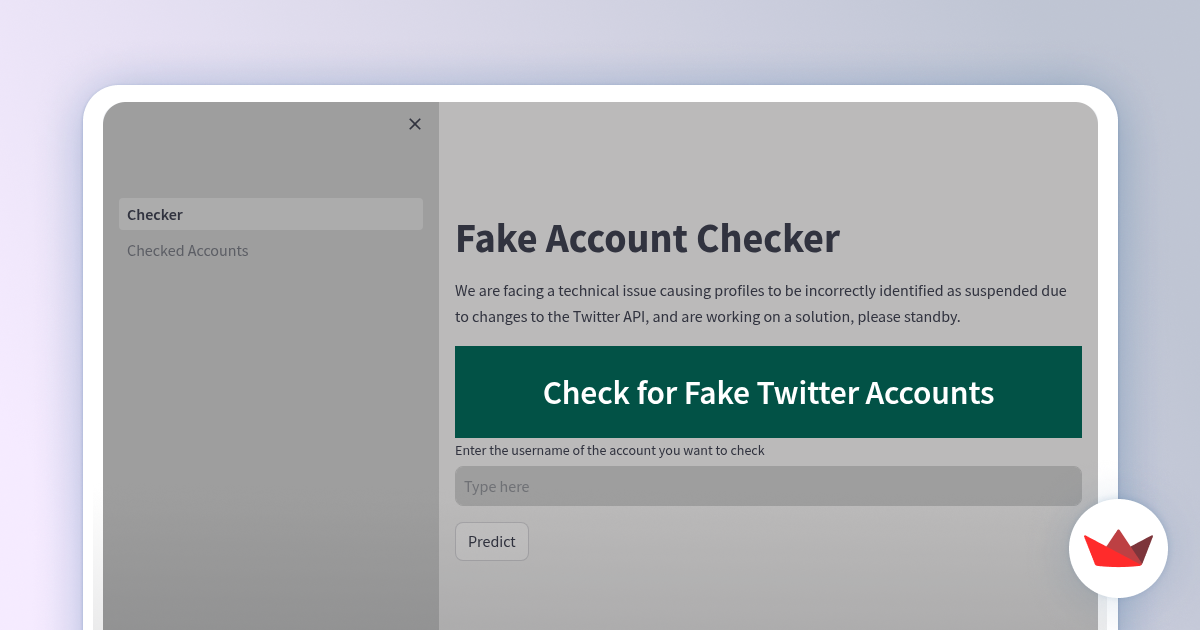Click the technical issue notice text
Viewport: 1200px width, 630px height.
click(760, 303)
